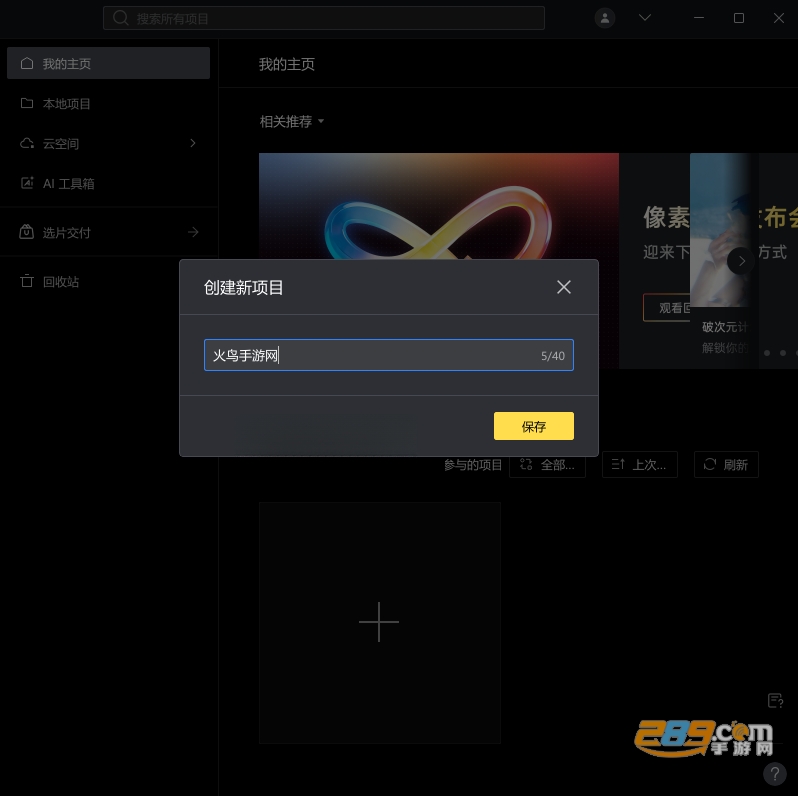Open the user account avatar icon
Image resolution: width=798 pixels, height=796 pixels.
pyautogui.click(x=605, y=18)
